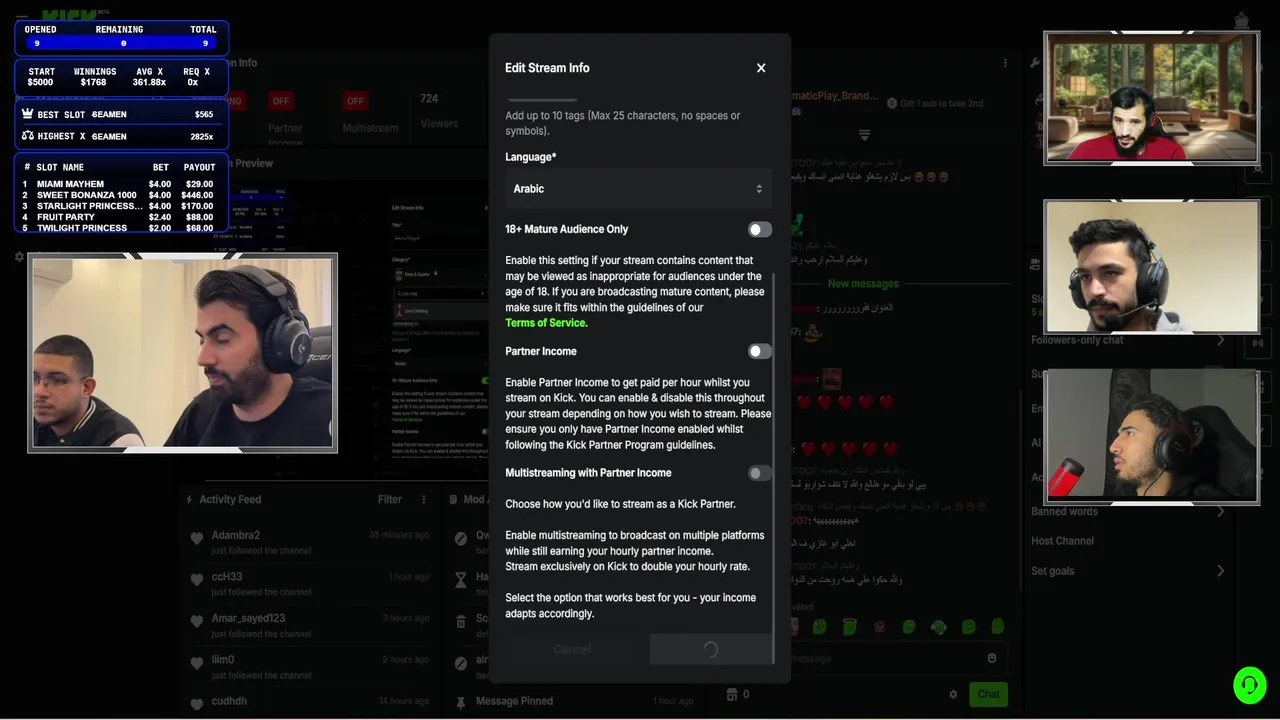Click the Cancel button in dialog
1280x720 pixels.
click(572, 649)
